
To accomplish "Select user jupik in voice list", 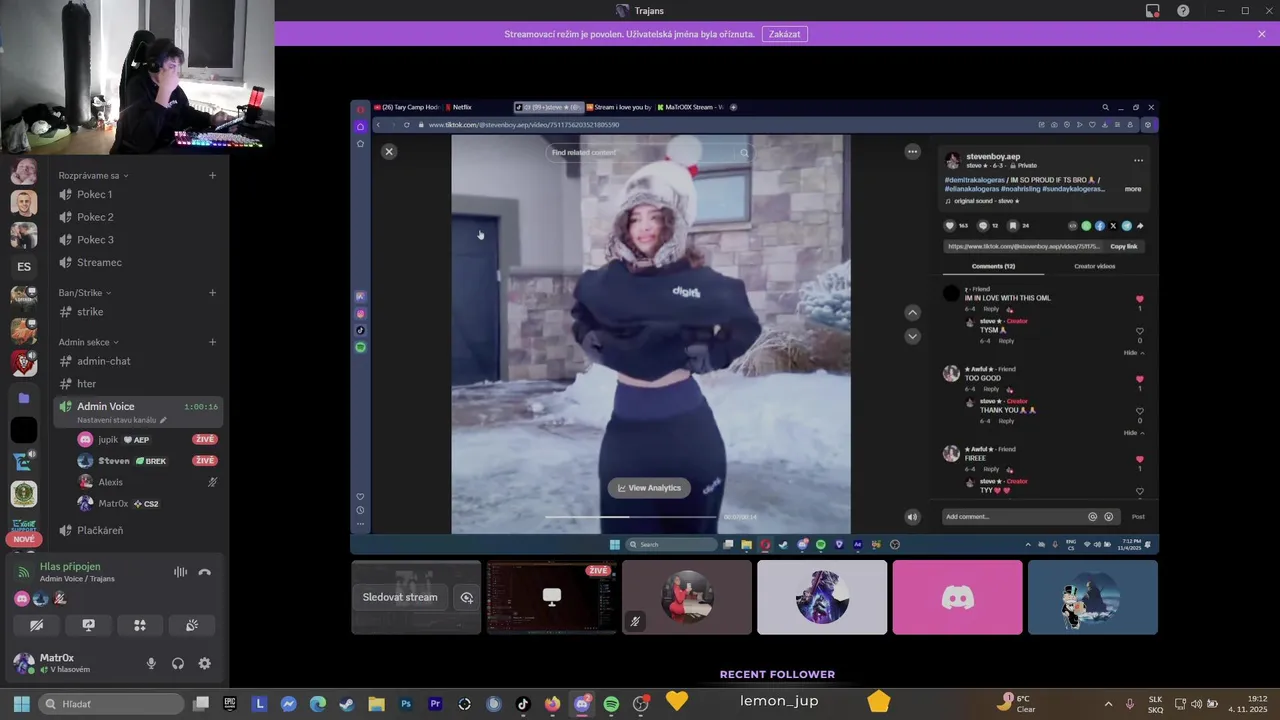I will [146, 439].
